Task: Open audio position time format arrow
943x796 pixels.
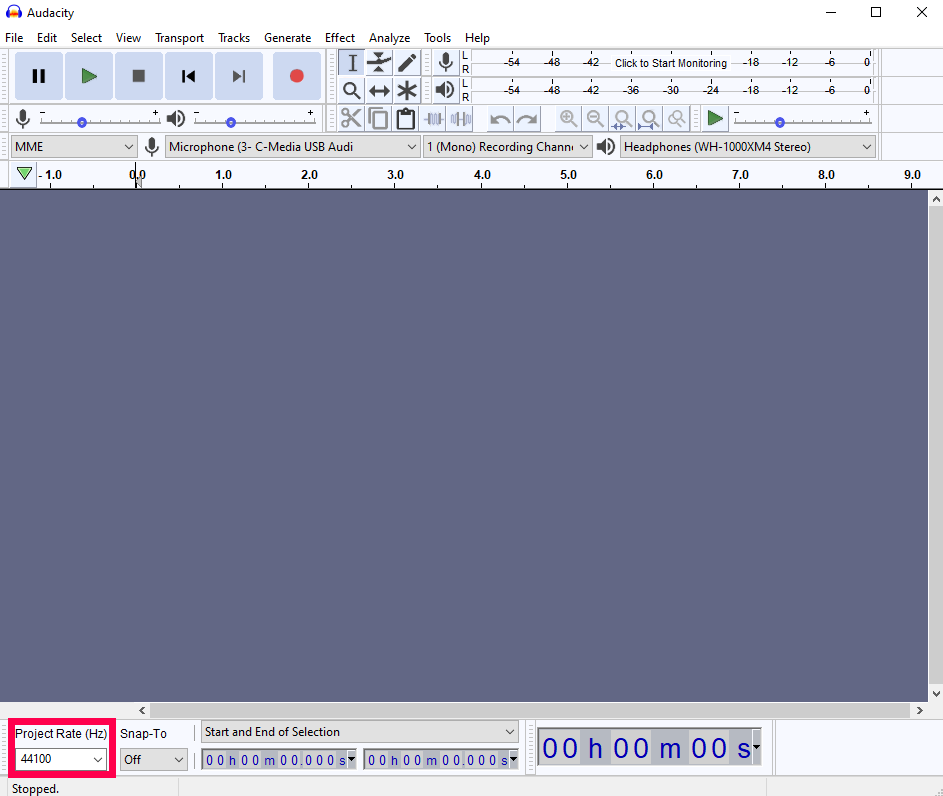Action: tap(757, 748)
